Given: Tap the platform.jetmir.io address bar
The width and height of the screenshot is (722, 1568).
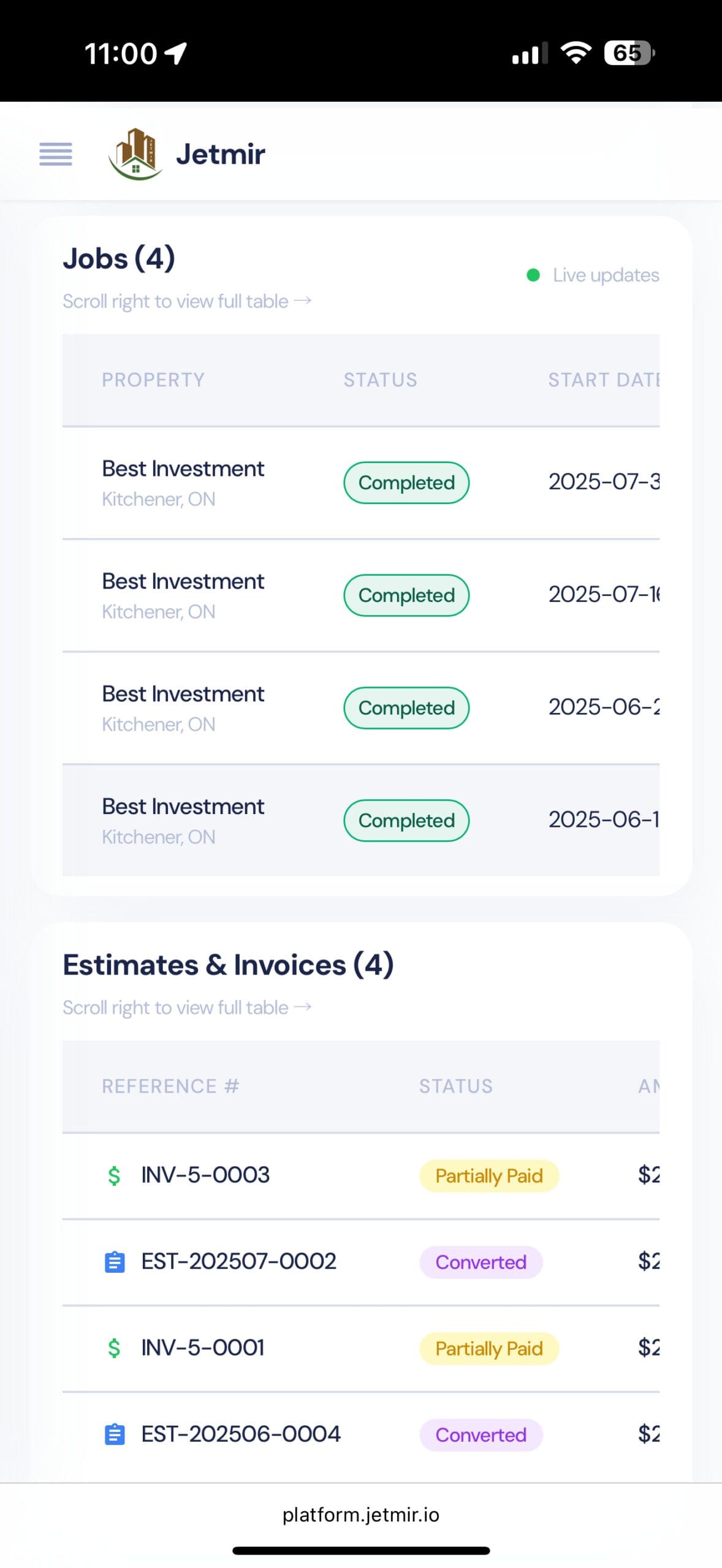Looking at the screenshot, I should click(x=360, y=1515).
